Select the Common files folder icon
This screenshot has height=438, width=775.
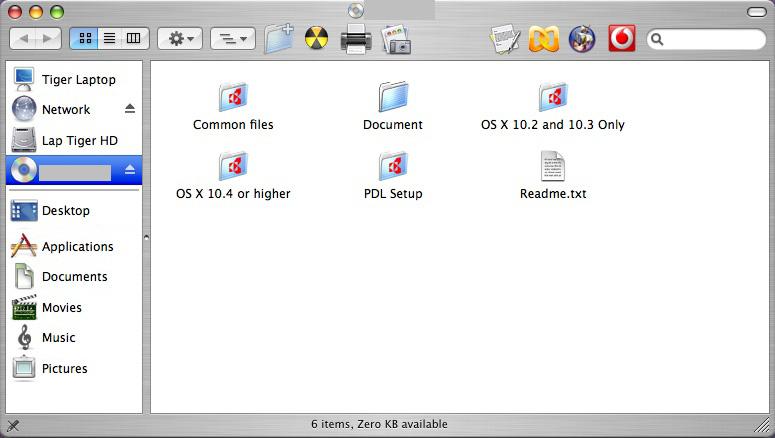pos(233,96)
